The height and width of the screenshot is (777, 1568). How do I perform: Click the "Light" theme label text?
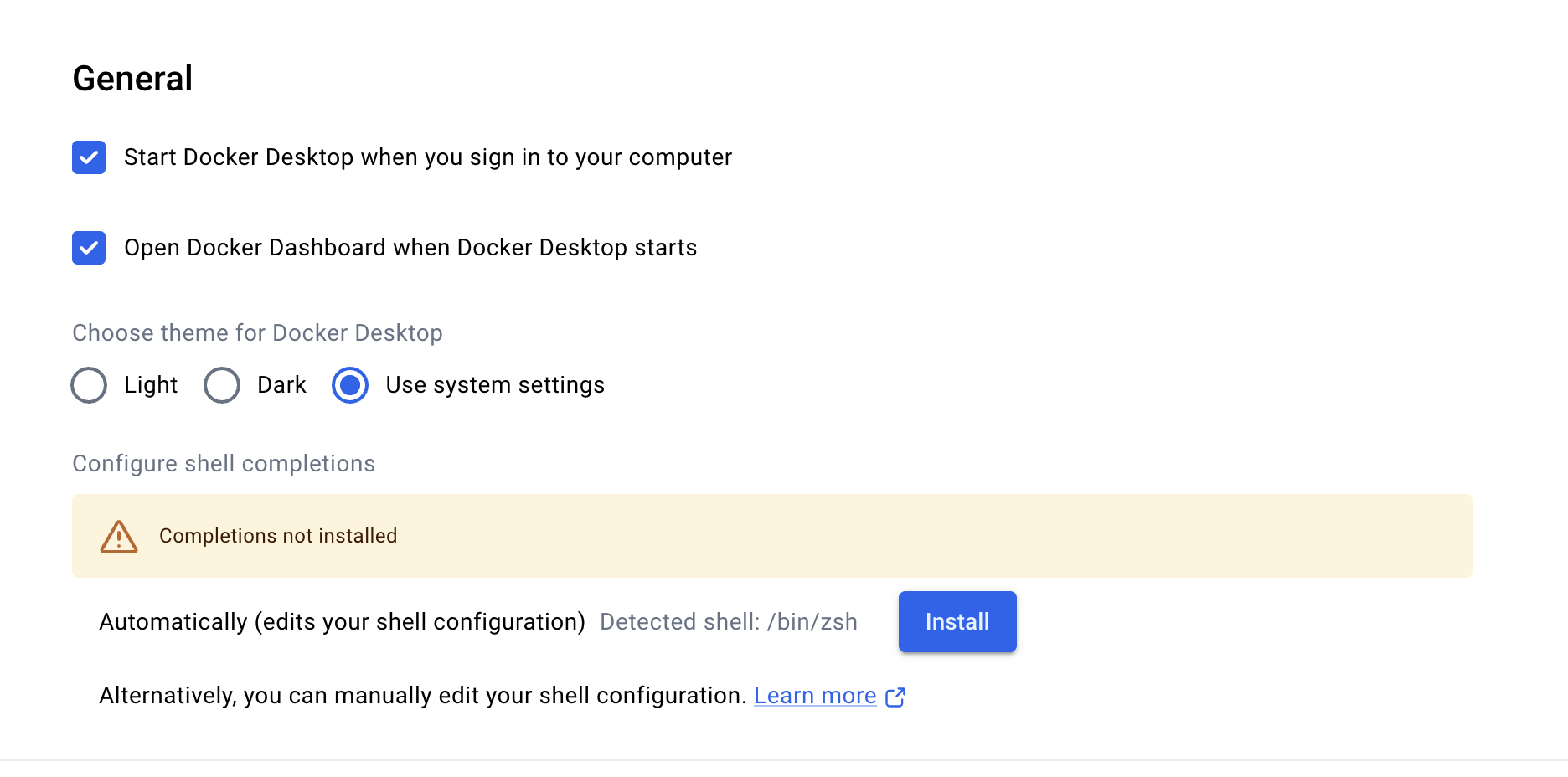point(151,385)
